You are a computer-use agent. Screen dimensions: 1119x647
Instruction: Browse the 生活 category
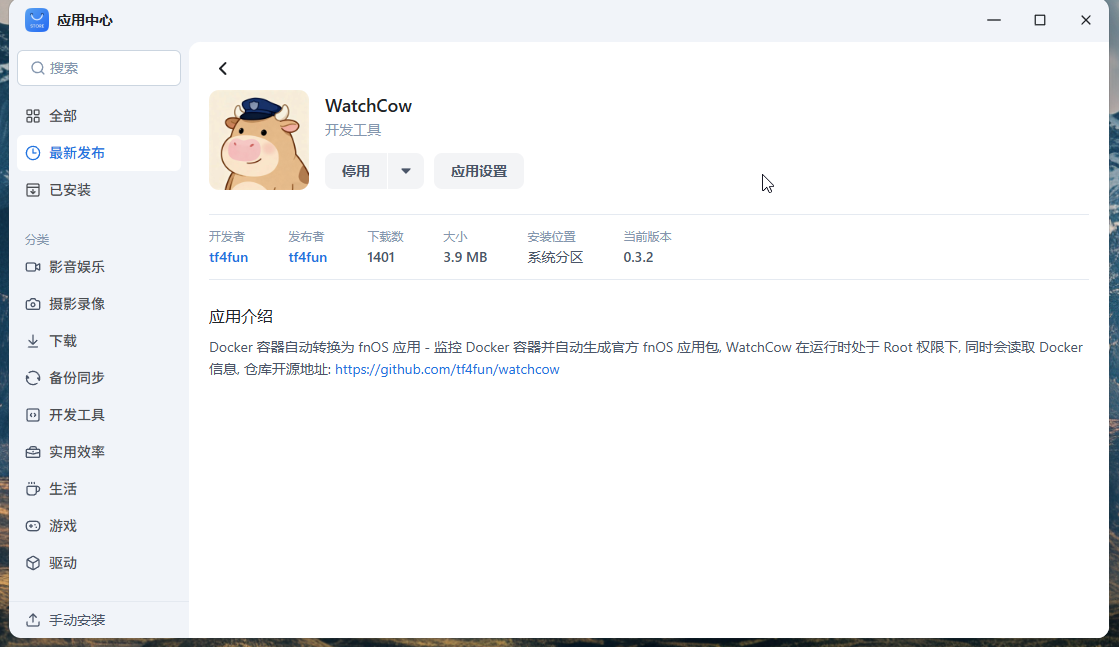pyautogui.click(x=99, y=489)
